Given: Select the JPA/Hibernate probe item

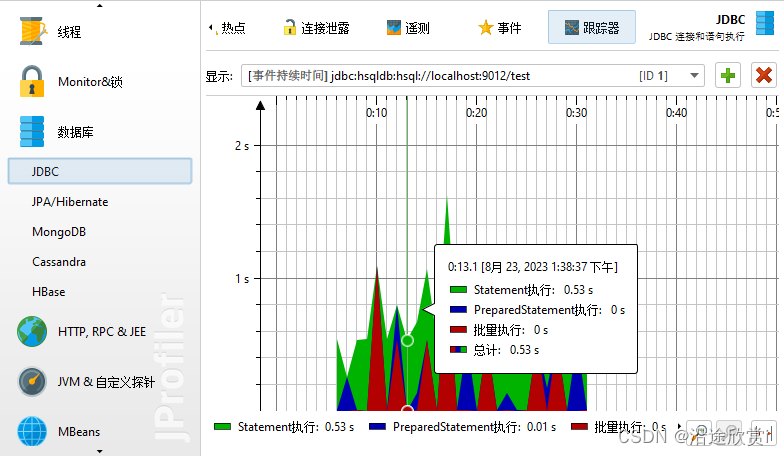Looking at the screenshot, I should click(x=70, y=202).
